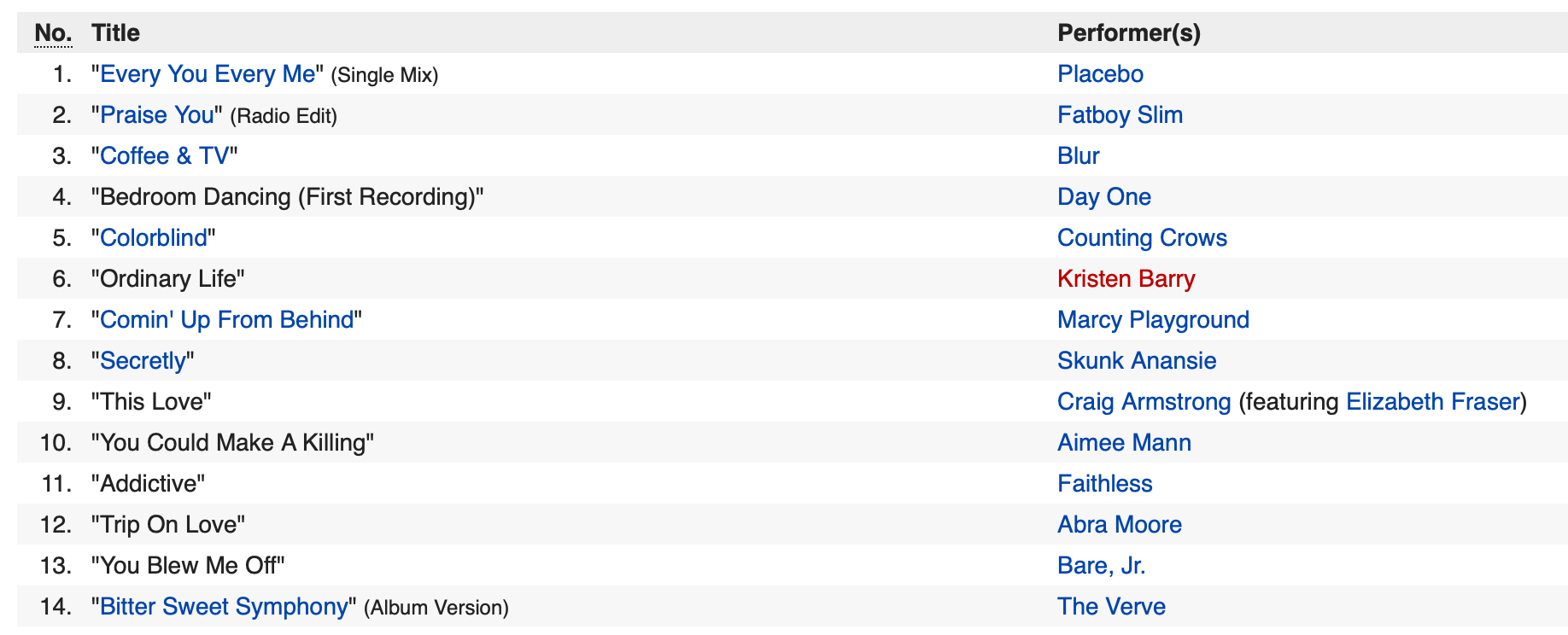Image resolution: width=1568 pixels, height=635 pixels.
Task: Open the Faithless performer link
Action: [x=1104, y=484]
